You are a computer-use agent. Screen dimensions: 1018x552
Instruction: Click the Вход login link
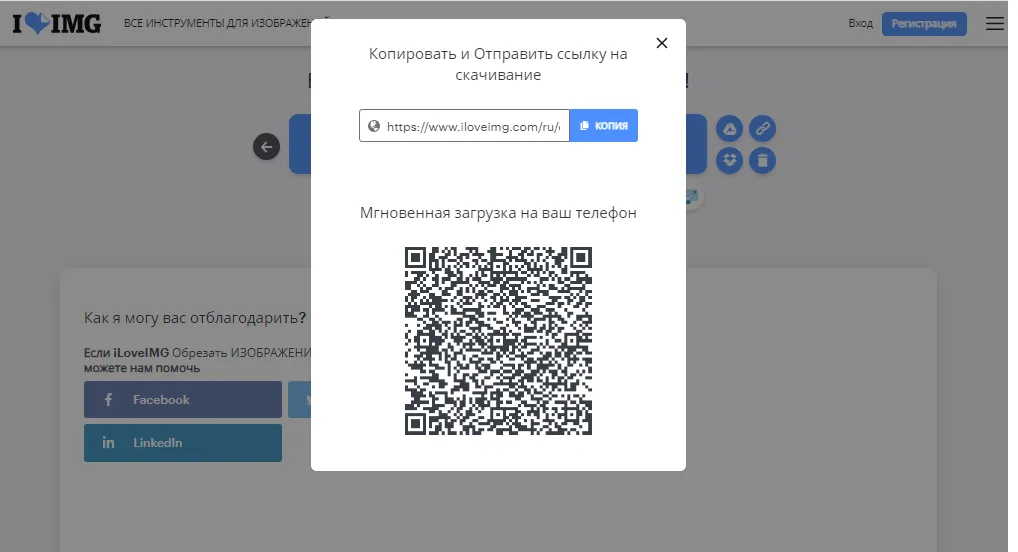point(860,23)
